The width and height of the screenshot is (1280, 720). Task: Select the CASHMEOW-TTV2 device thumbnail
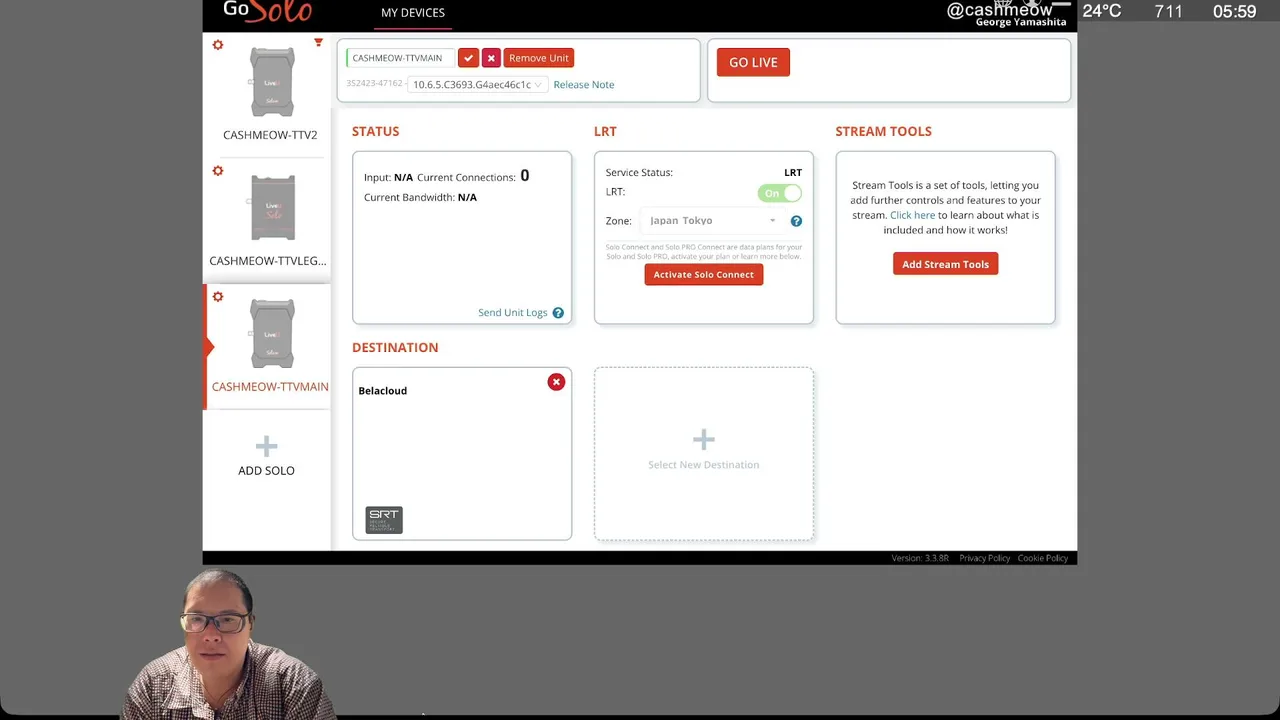[x=272, y=83]
